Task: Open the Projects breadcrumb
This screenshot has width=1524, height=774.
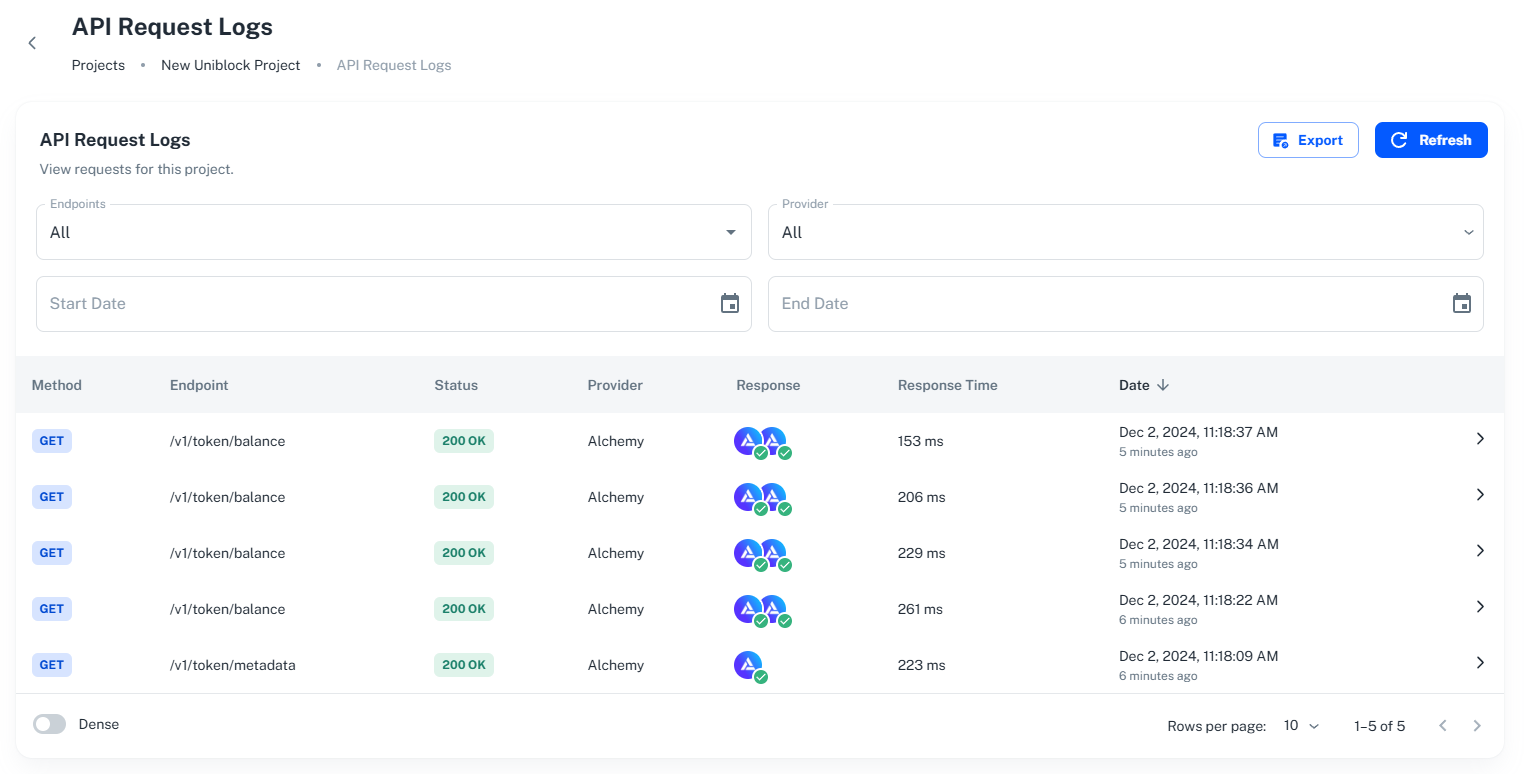Action: coord(98,65)
